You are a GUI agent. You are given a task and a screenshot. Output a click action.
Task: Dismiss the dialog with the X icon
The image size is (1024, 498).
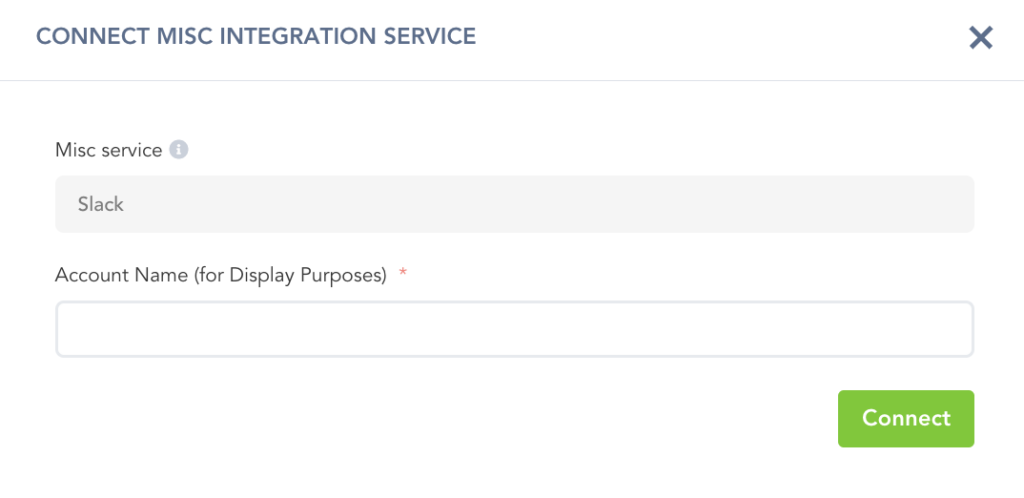tap(980, 38)
